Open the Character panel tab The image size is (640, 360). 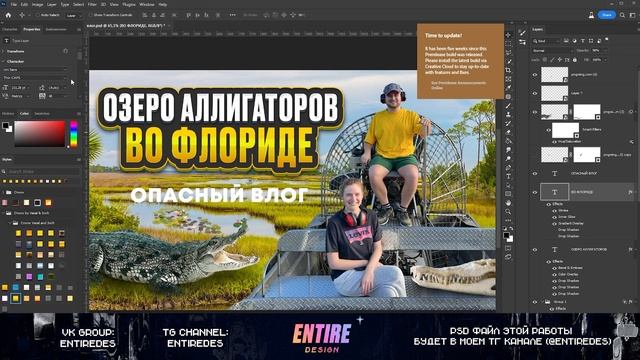(10, 29)
